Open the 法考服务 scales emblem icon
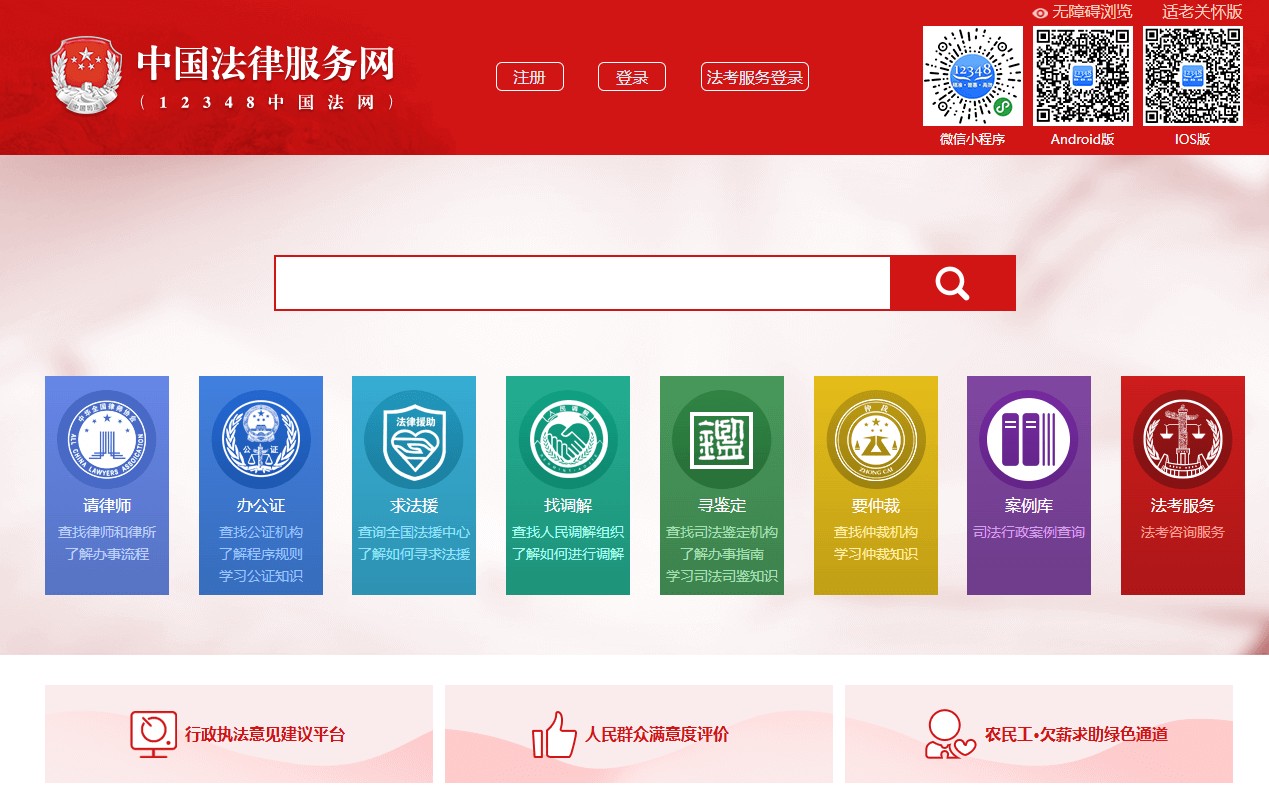 tap(1183, 439)
